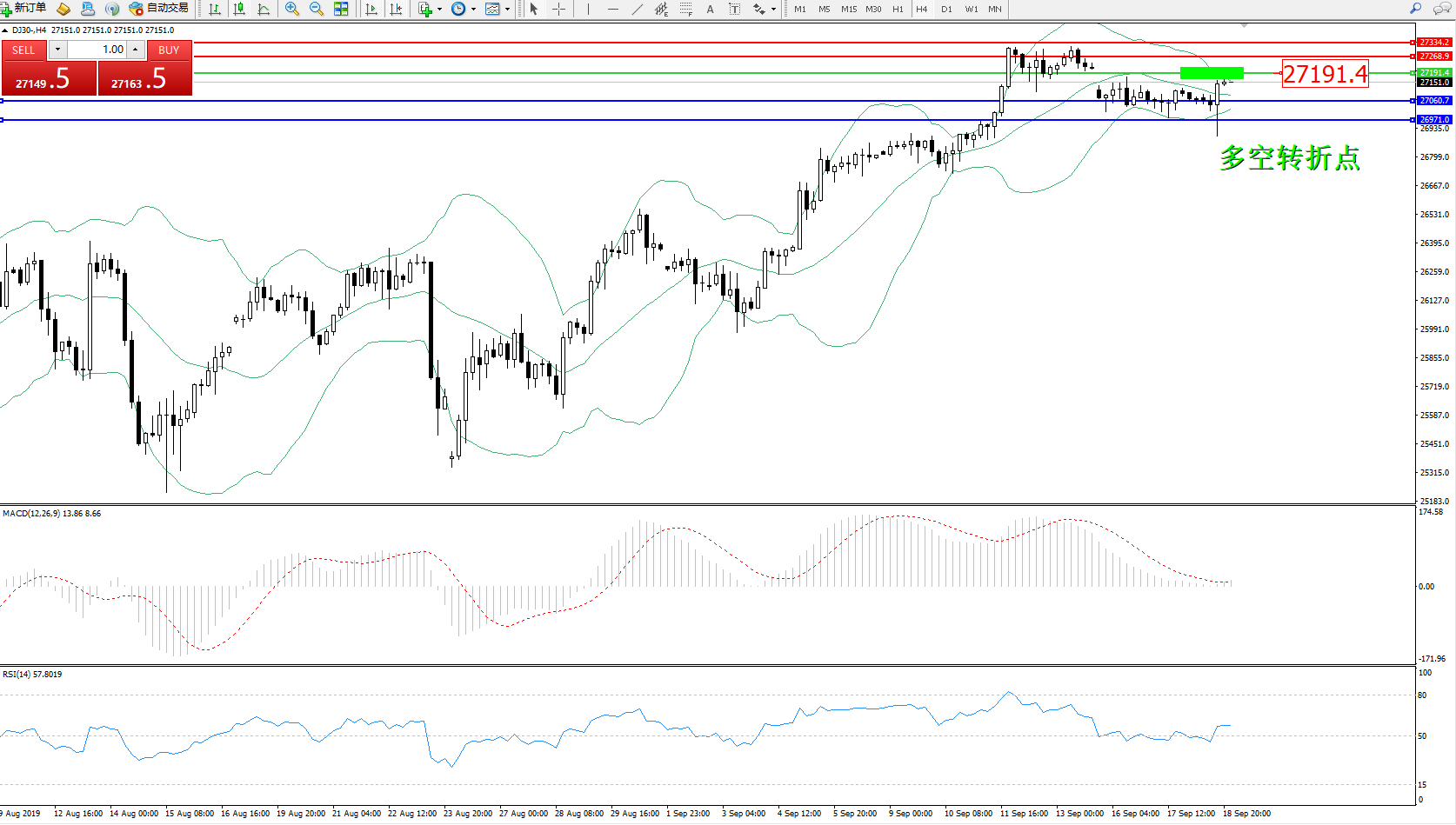Image resolution: width=1456 pixels, height=825 pixels.
Task: Switch chart to bar chart display
Action: [x=215, y=9]
